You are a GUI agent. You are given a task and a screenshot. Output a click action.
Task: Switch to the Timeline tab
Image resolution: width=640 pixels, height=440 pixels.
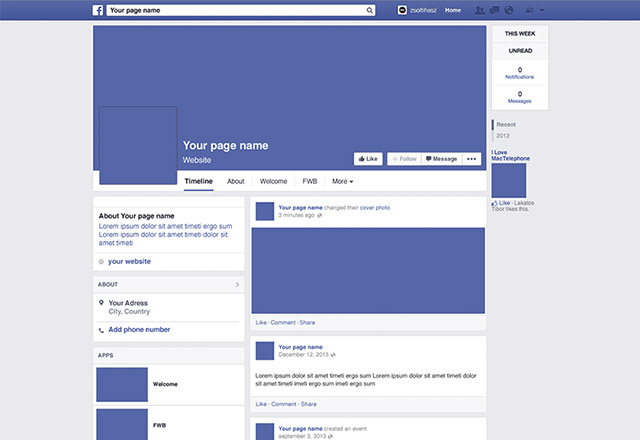pyautogui.click(x=199, y=181)
